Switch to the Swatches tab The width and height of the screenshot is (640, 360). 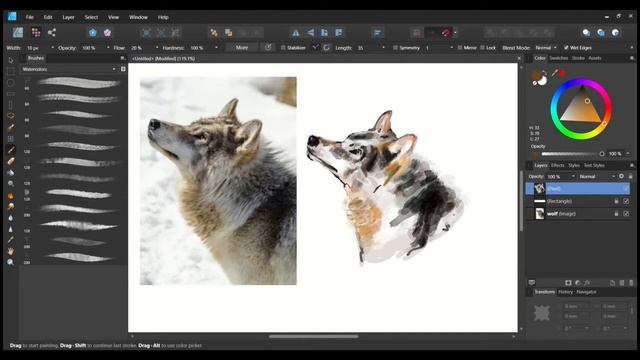coord(558,58)
